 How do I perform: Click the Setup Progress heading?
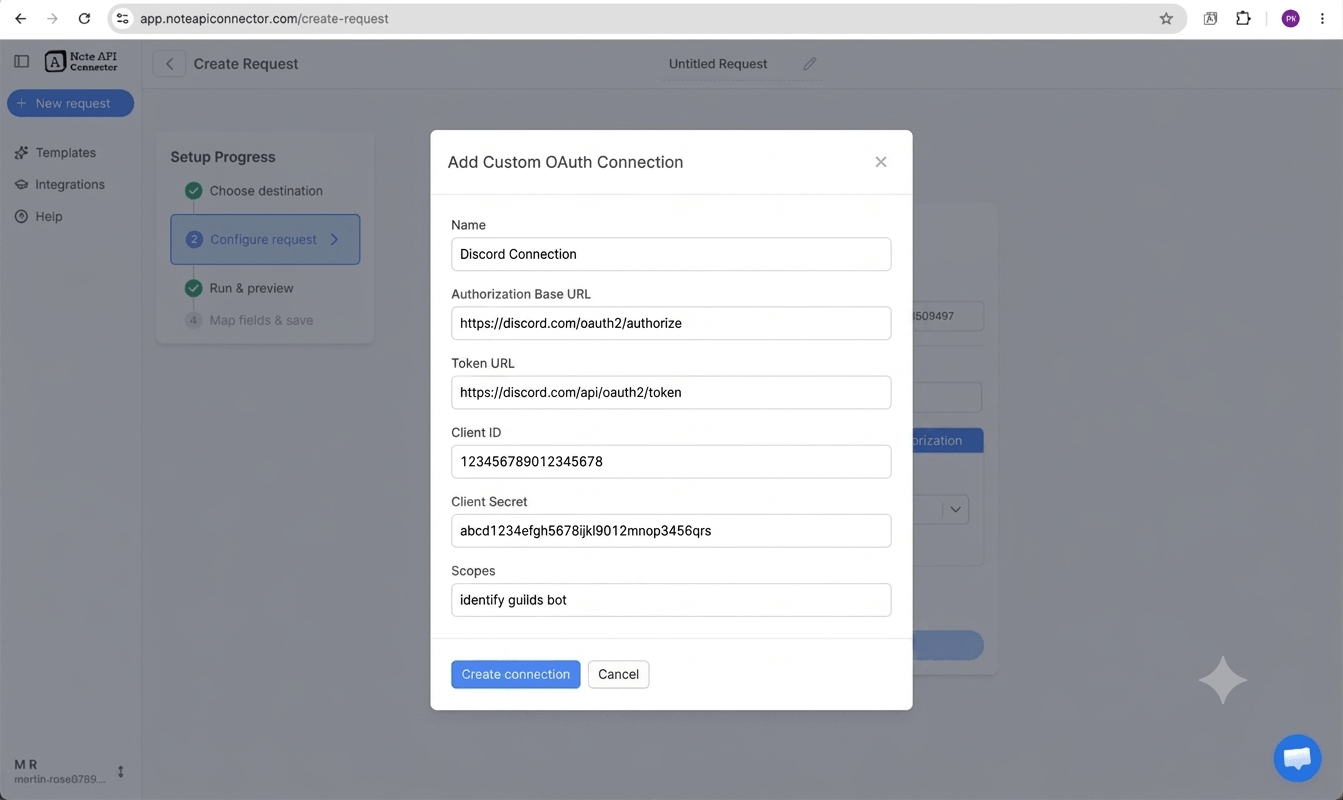[x=223, y=157]
